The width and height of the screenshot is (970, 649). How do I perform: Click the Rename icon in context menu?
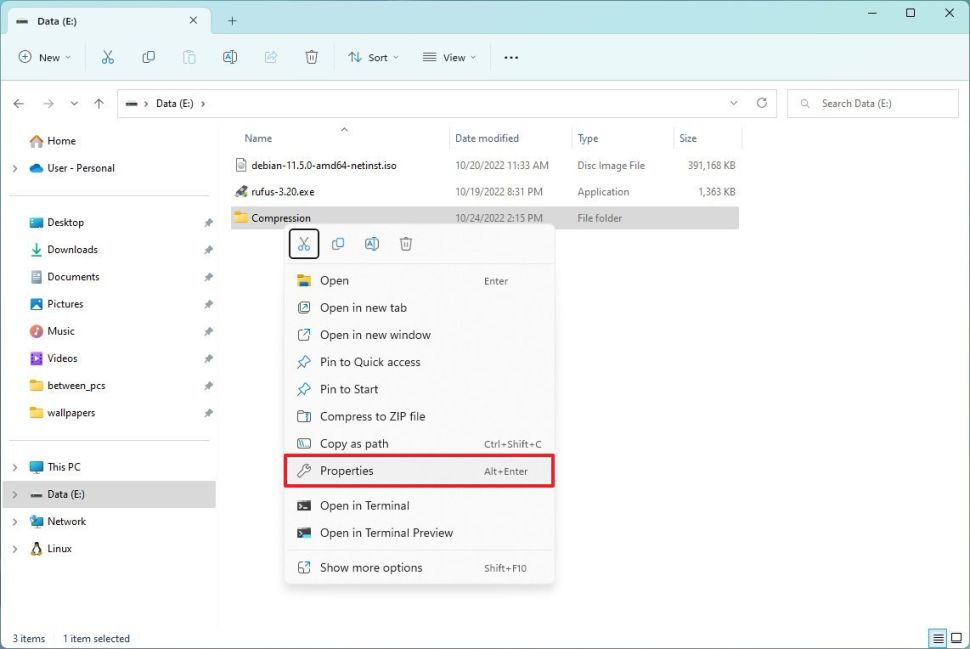(x=372, y=244)
